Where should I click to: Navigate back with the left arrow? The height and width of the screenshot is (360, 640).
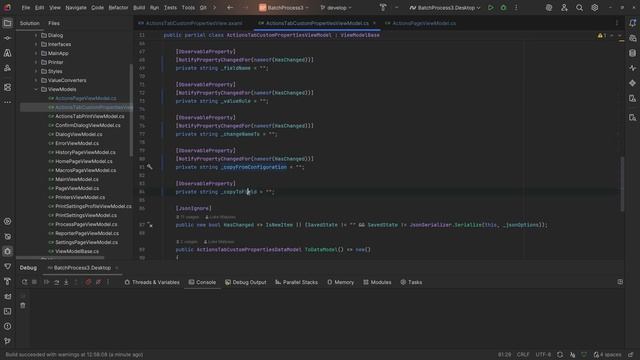point(230,8)
